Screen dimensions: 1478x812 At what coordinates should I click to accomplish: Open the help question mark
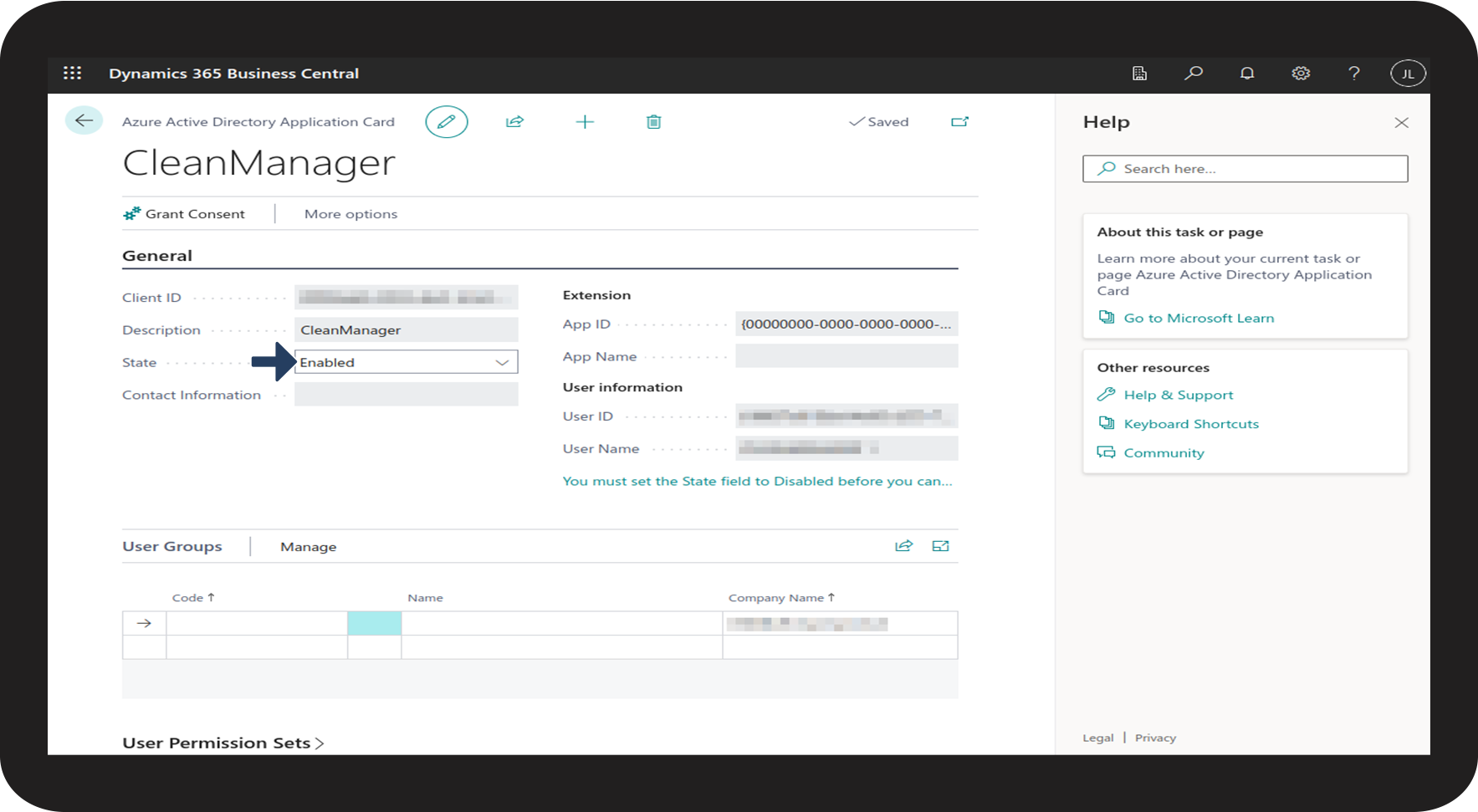click(x=1354, y=74)
